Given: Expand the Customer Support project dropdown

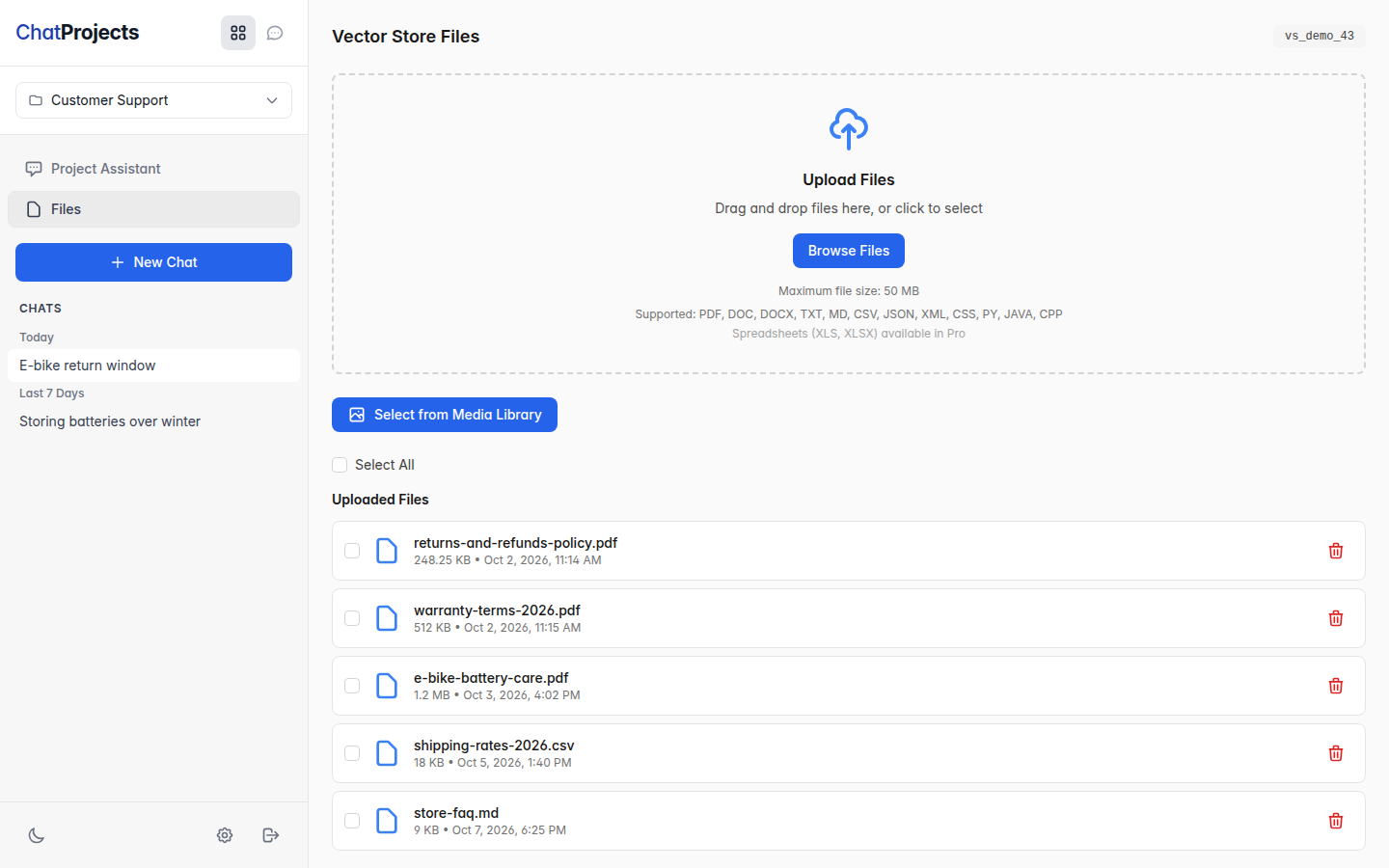Looking at the screenshot, I should (153, 100).
